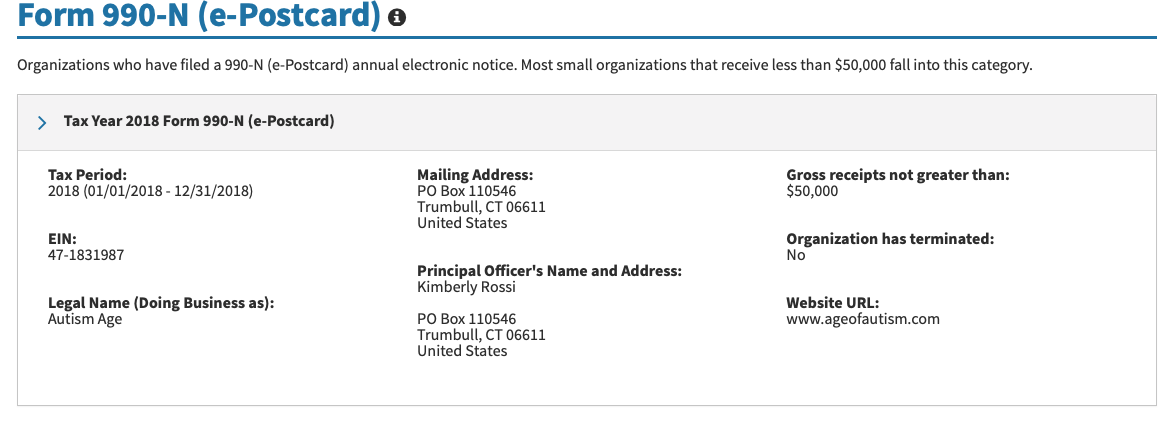
Task: Click the Tax Period label
Action: (87, 175)
